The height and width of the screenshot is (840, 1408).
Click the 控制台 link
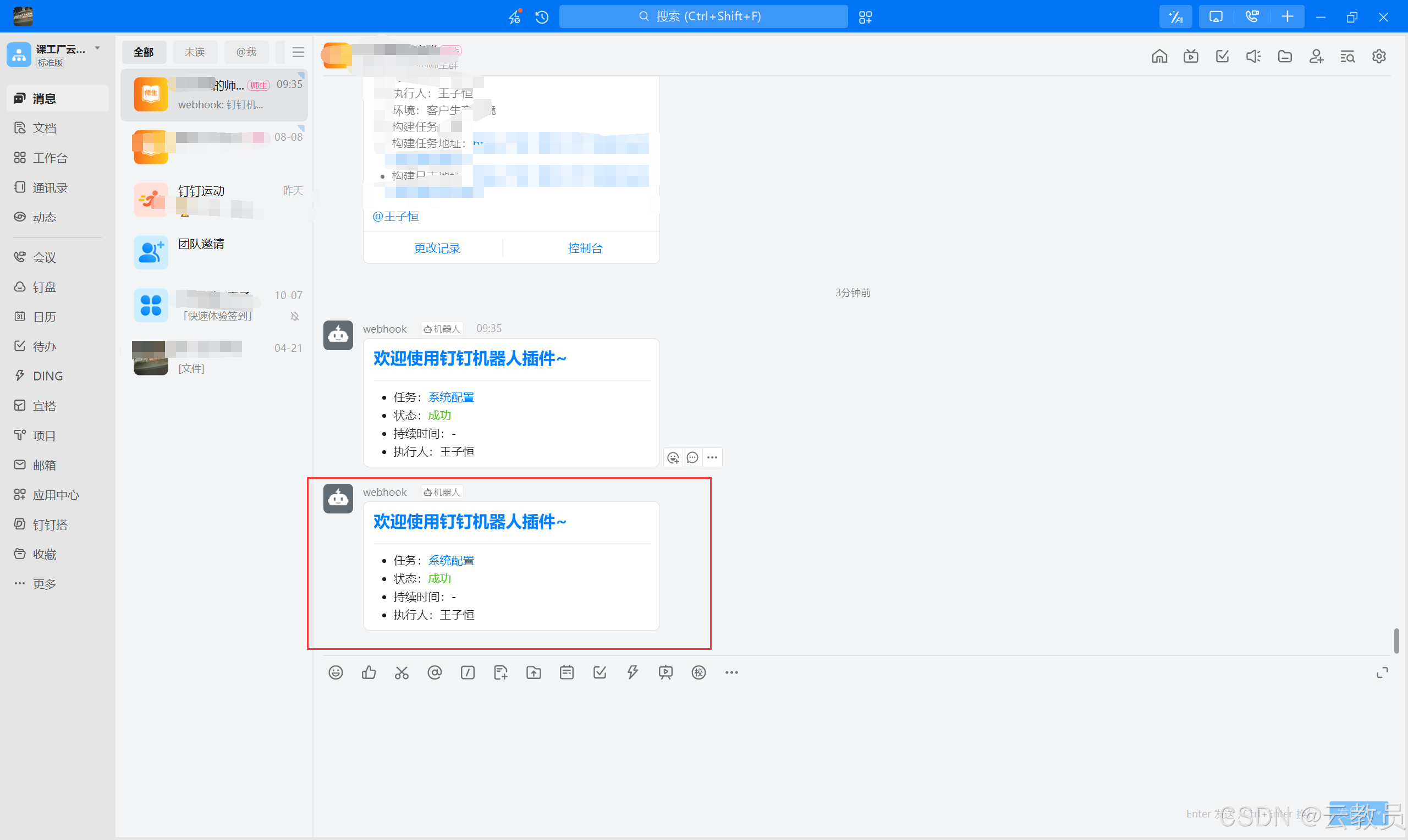(x=585, y=248)
